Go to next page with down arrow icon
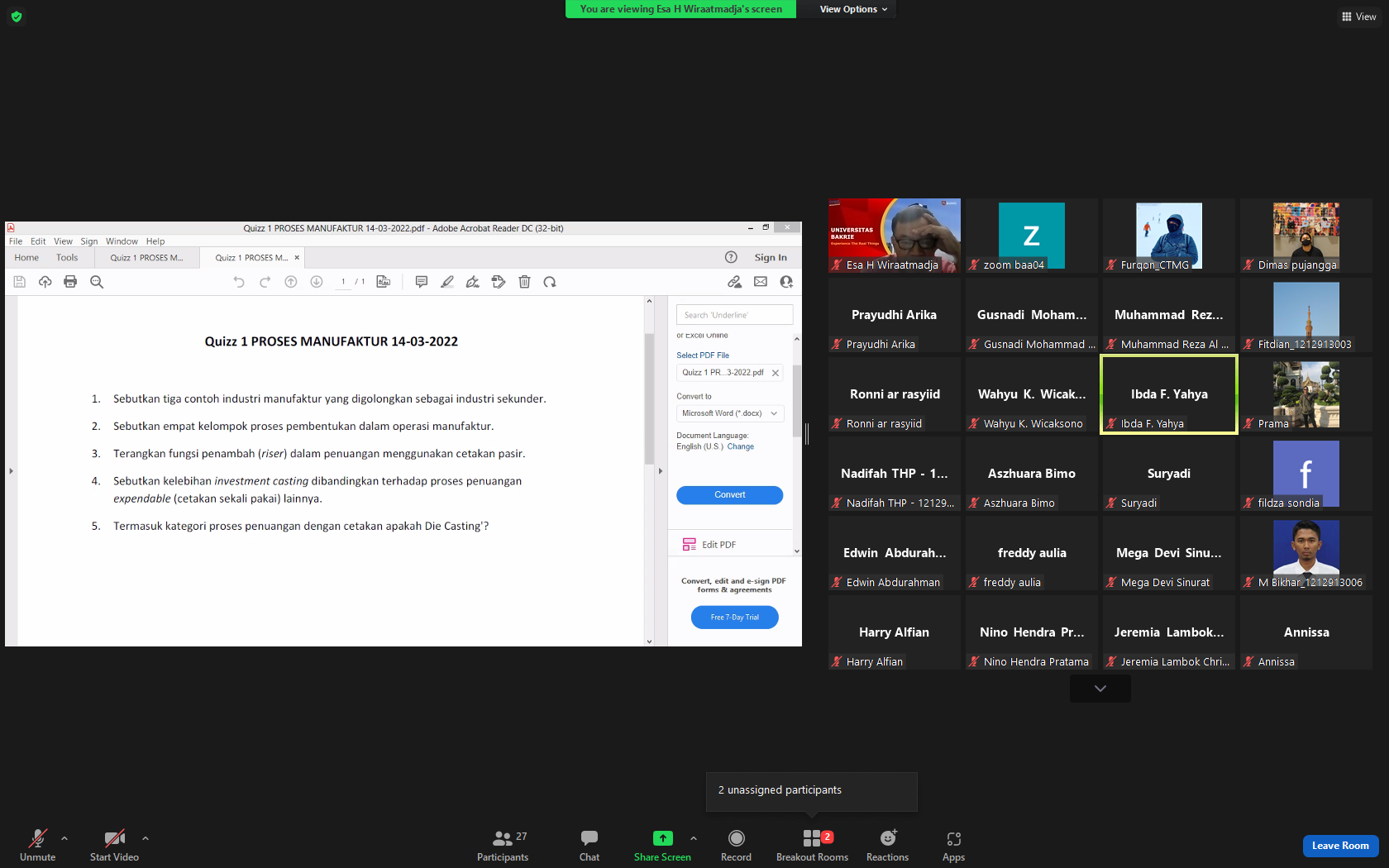The width and height of the screenshot is (1389, 868). click(317, 282)
